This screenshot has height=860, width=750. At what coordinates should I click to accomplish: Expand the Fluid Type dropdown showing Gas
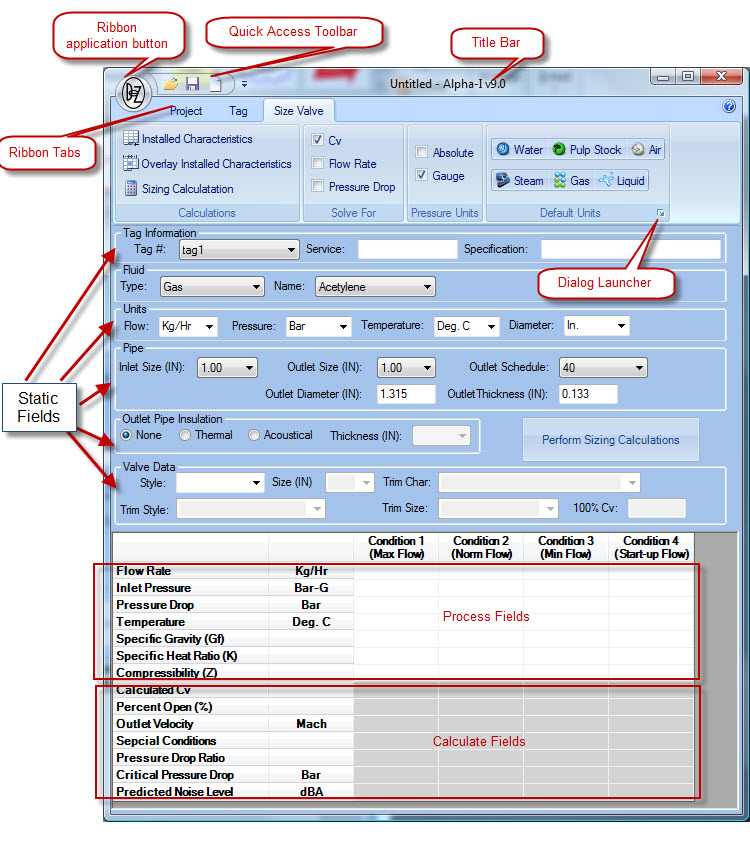point(212,287)
